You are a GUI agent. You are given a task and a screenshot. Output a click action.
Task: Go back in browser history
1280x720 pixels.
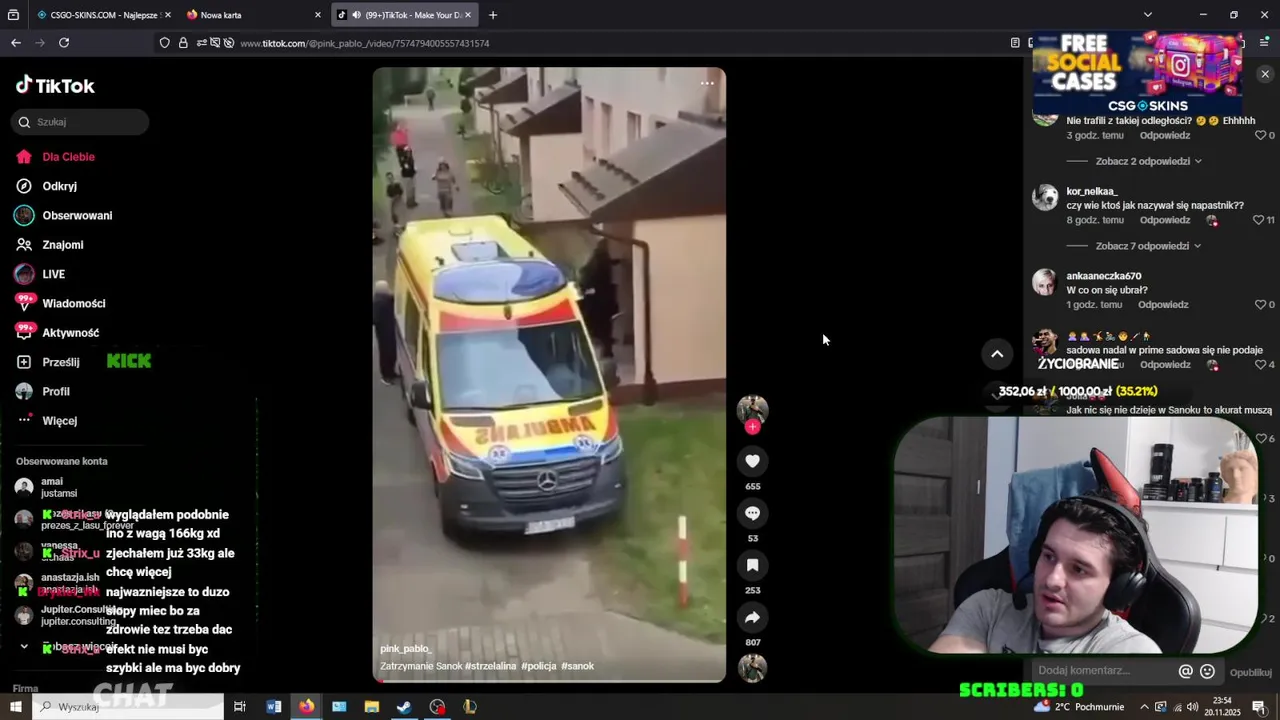[x=15, y=43]
